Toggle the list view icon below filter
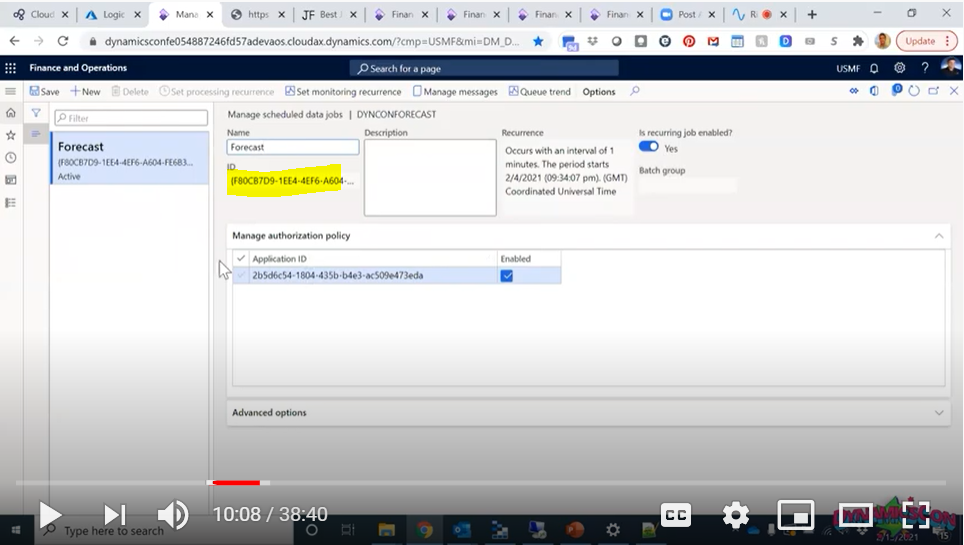964x545 pixels. [x=36, y=133]
